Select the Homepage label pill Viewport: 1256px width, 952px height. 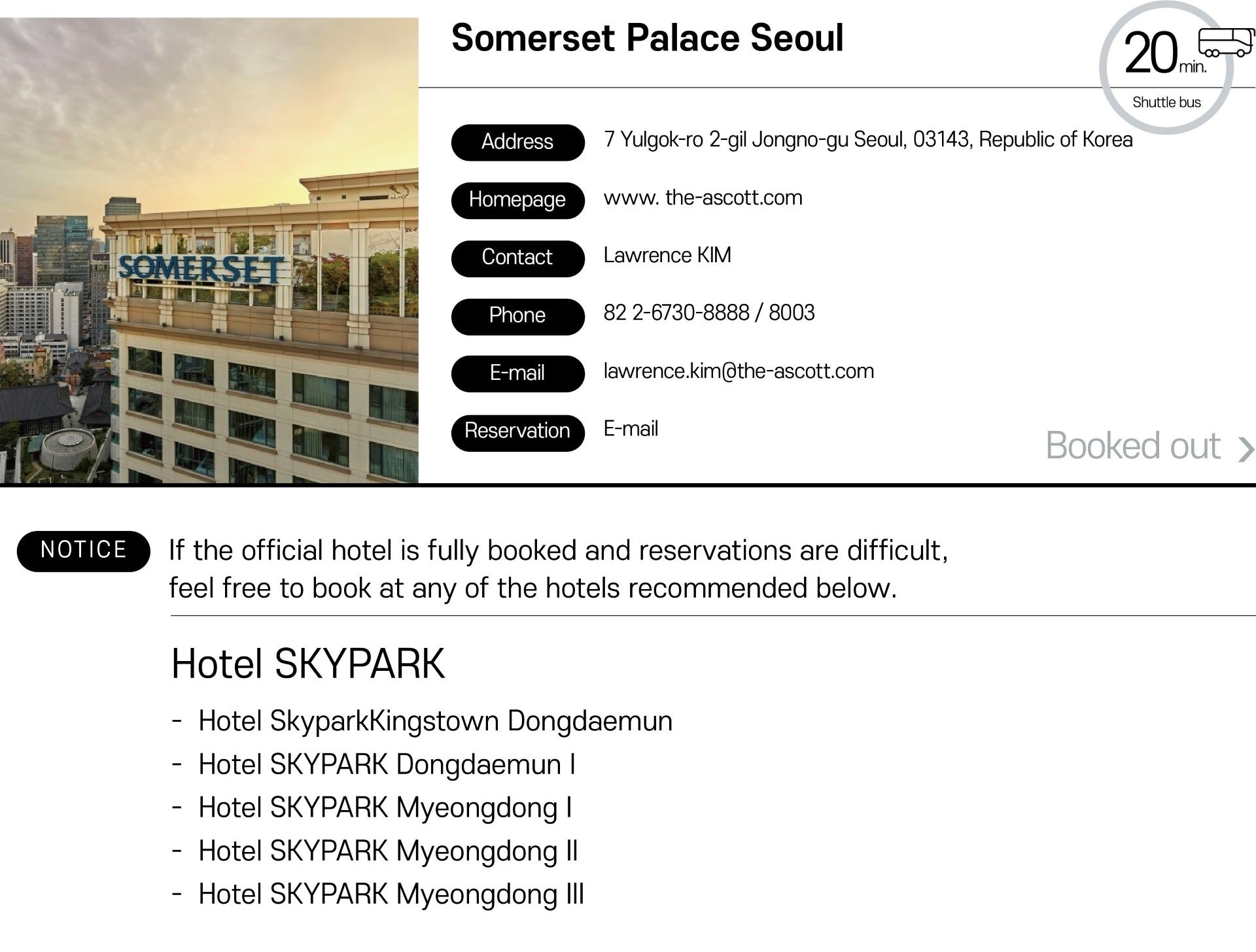(x=517, y=200)
